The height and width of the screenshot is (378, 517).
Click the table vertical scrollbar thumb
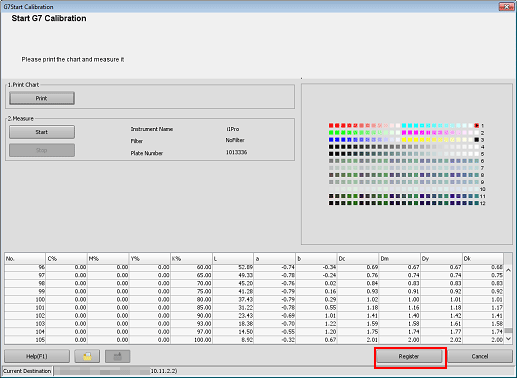(508, 330)
